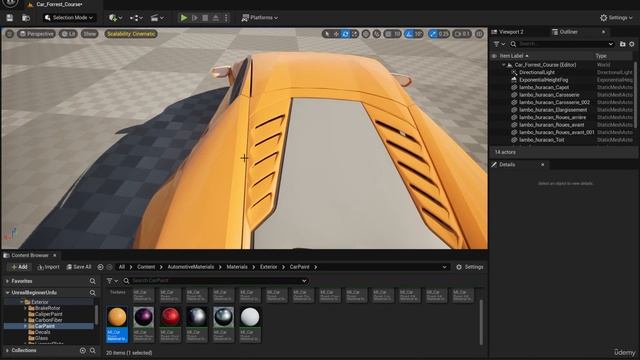Click the Save current level icon
The height and width of the screenshot is (360, 640).
9,18
